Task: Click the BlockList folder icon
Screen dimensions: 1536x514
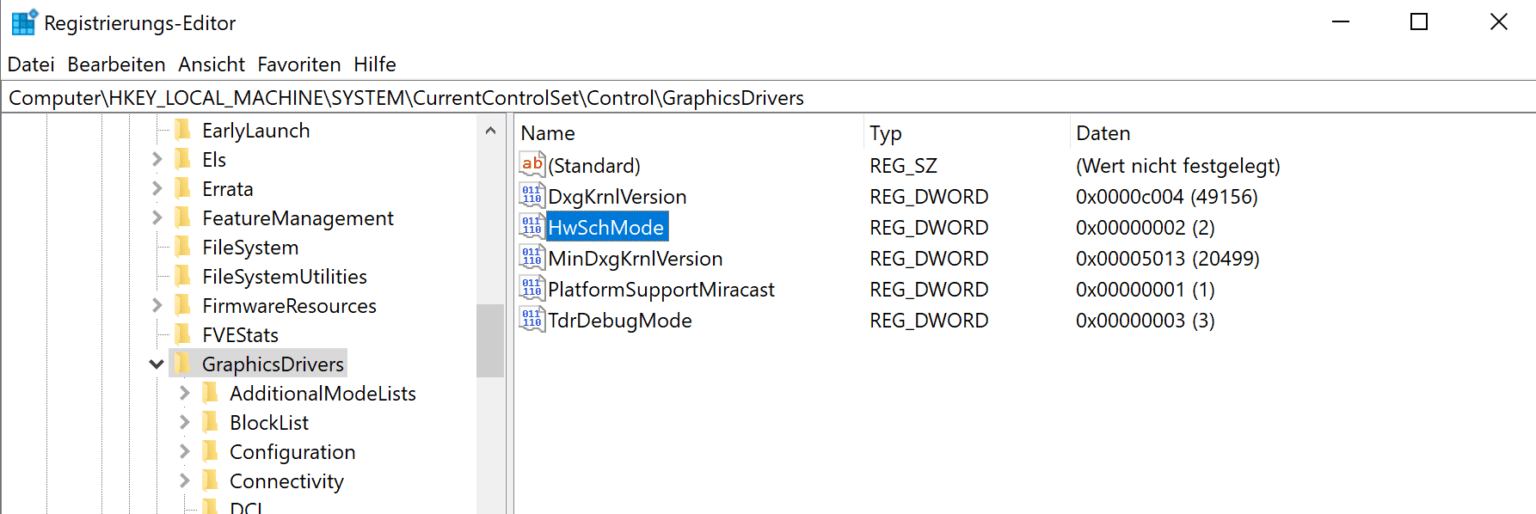Action: [x=210, y=422]
